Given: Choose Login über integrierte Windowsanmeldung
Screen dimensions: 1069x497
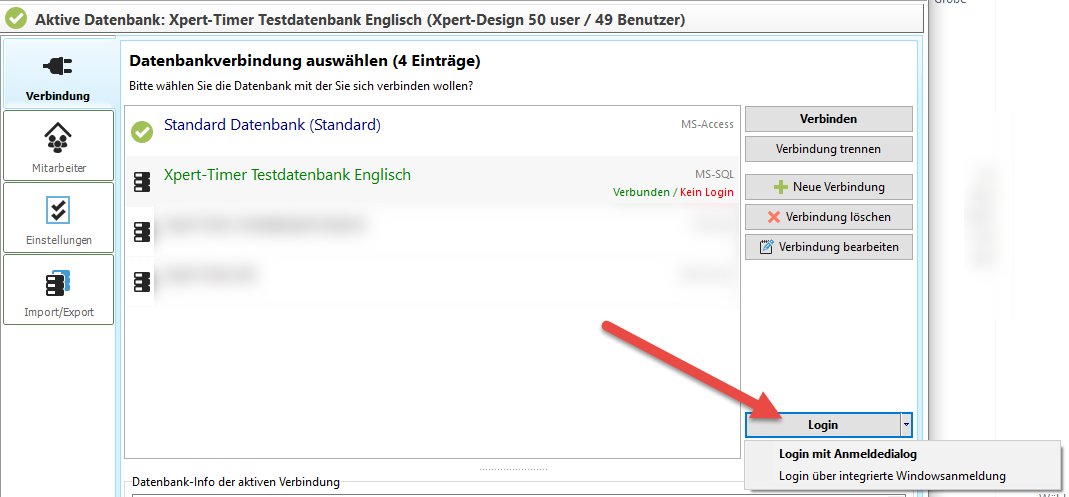Looking at the screenshot, I should tap(892, 476).
